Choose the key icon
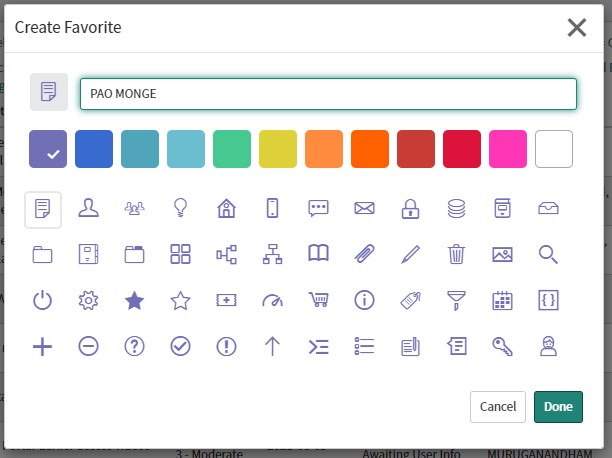The height and width of the screenshot is (458, 612). 502,346
